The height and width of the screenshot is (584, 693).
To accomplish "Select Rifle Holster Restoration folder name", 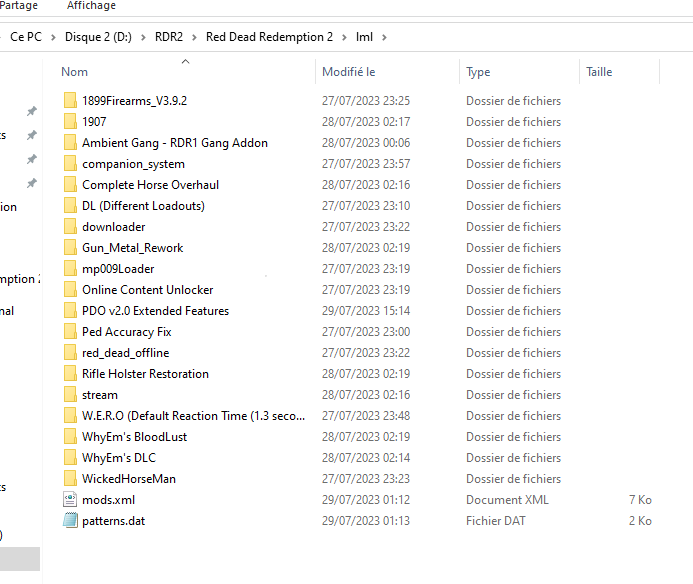I will (145, 374).
